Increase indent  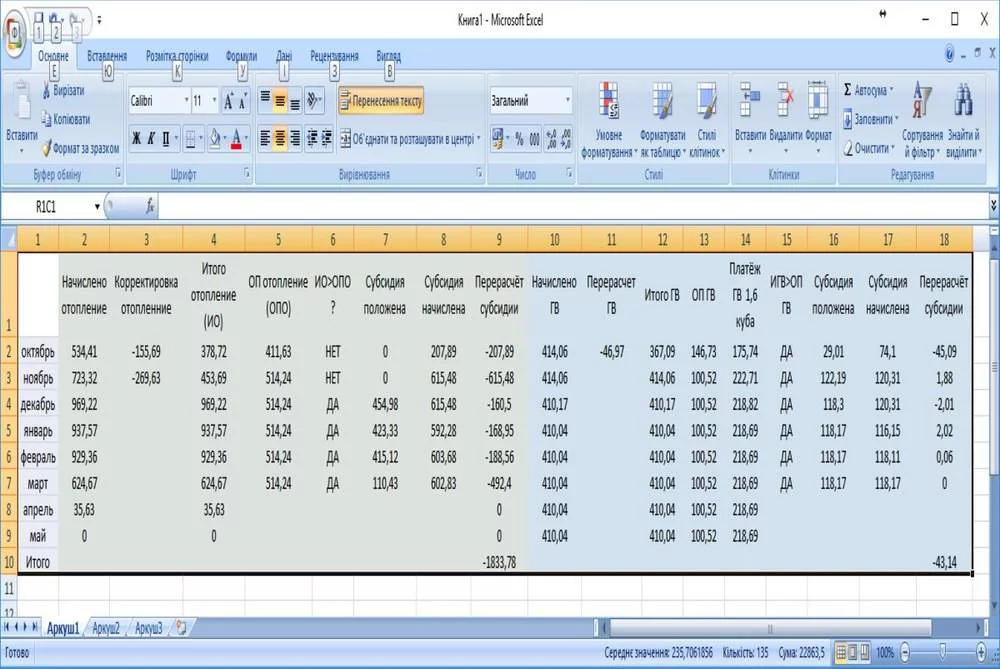point(327,138)
